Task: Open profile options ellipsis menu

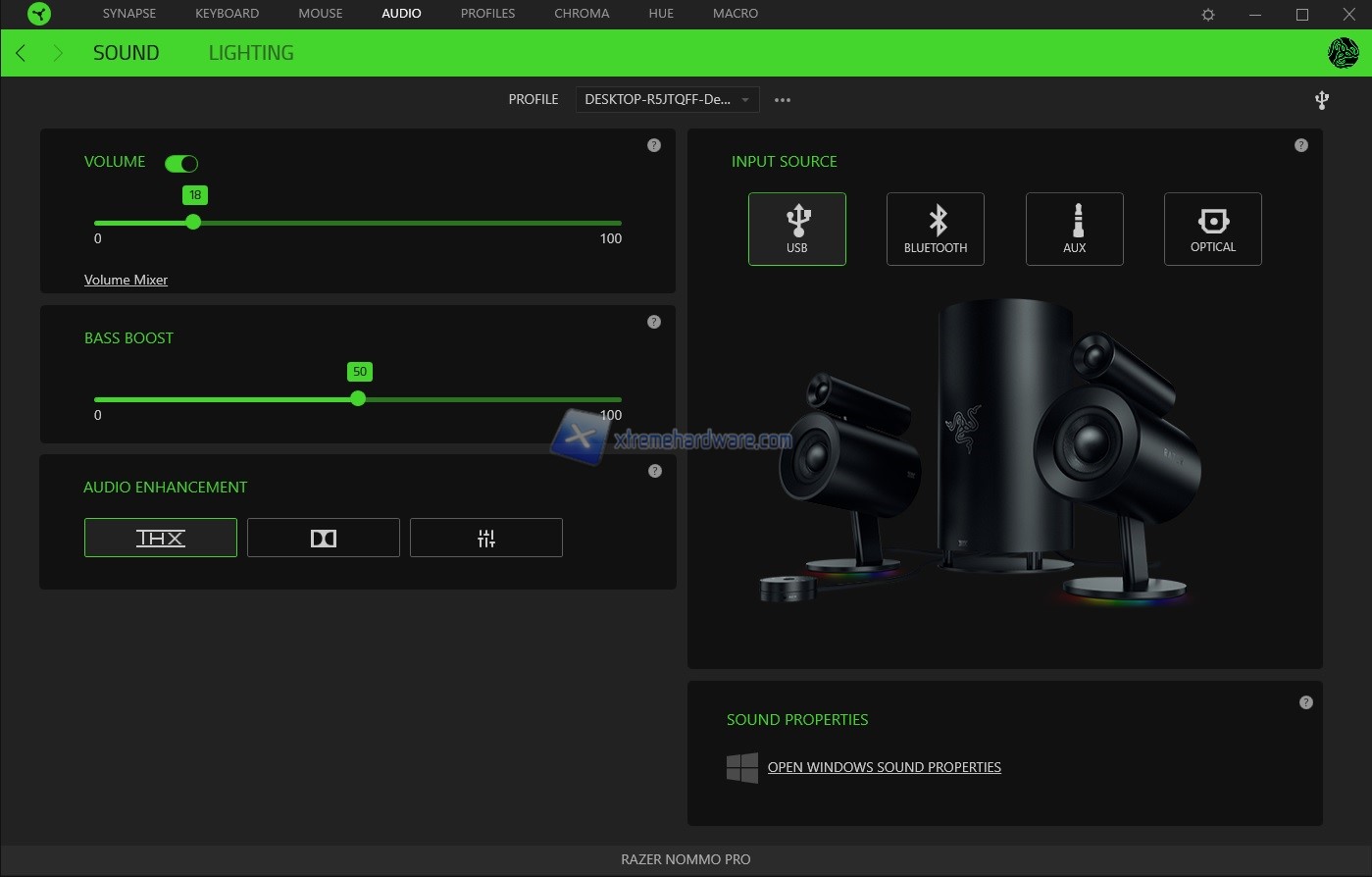Action: (782, 99)
